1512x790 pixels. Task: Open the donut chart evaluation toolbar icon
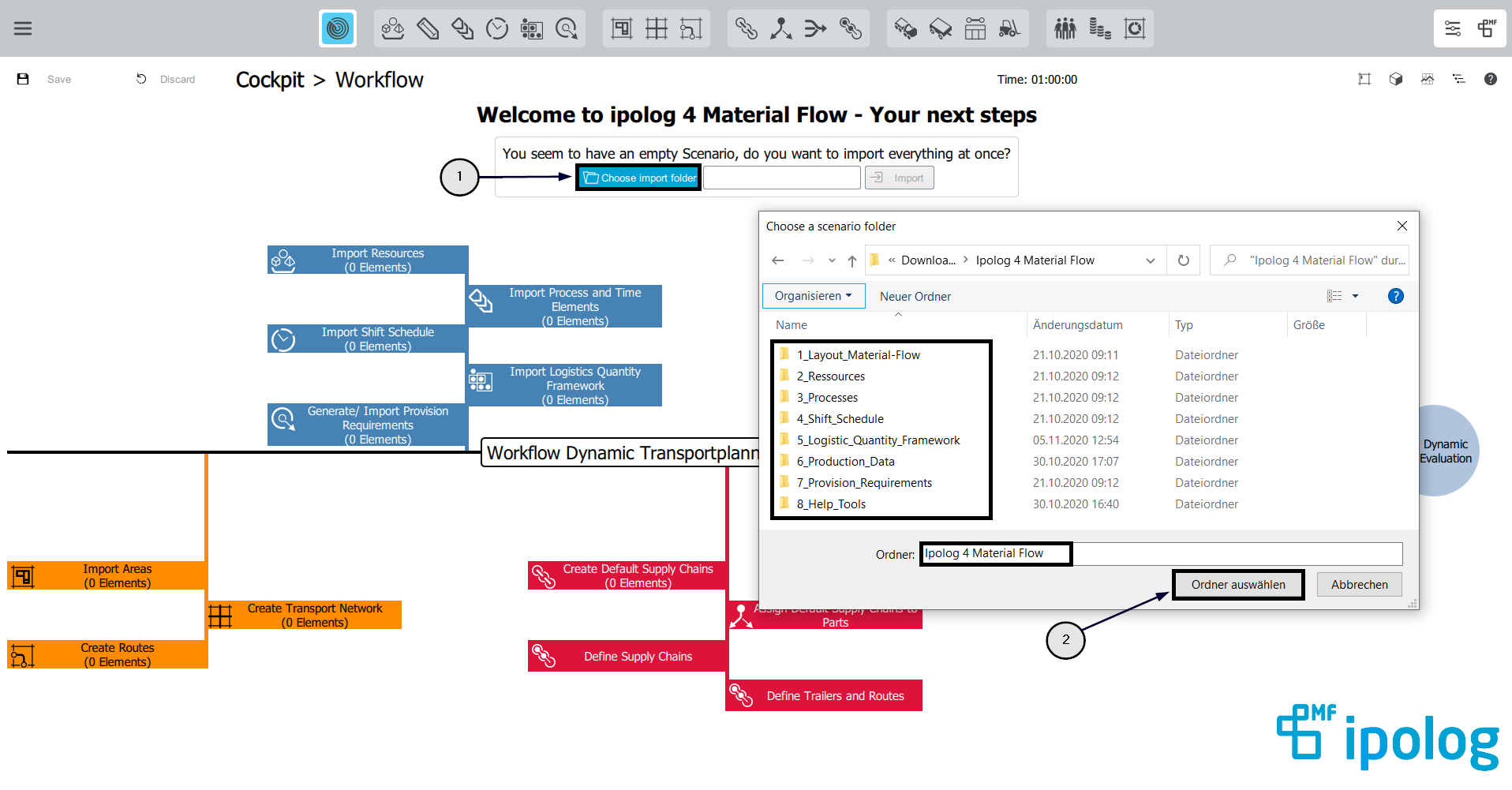coord(1135,29)
